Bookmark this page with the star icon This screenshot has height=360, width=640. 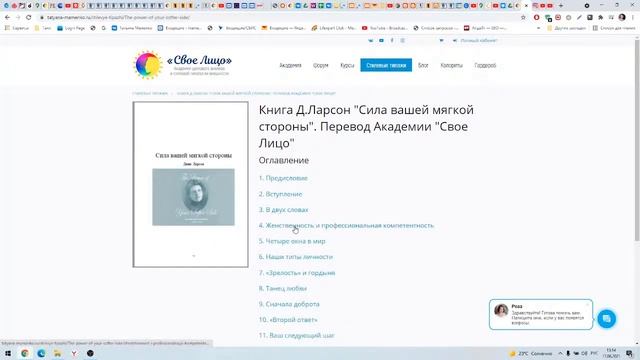[x=523, y=18]
